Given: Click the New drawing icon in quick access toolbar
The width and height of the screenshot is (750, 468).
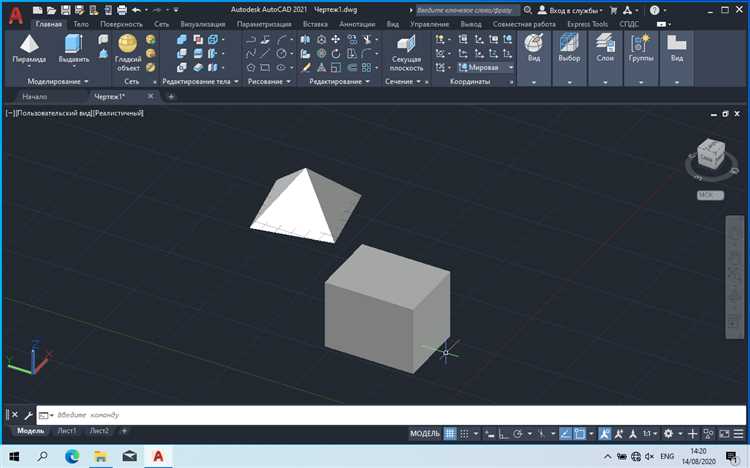Looking at the screenshot, I should point(38,10).
